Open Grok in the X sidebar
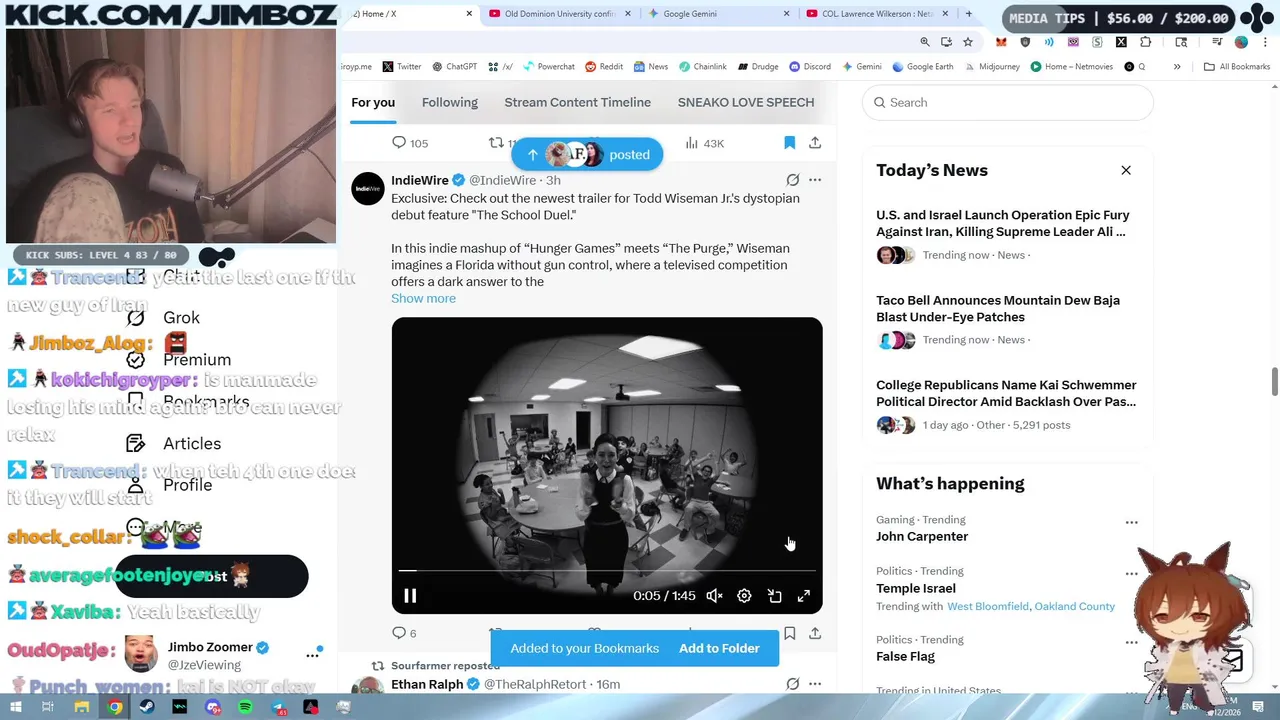The image size is (1280, 720). (162, 317)
